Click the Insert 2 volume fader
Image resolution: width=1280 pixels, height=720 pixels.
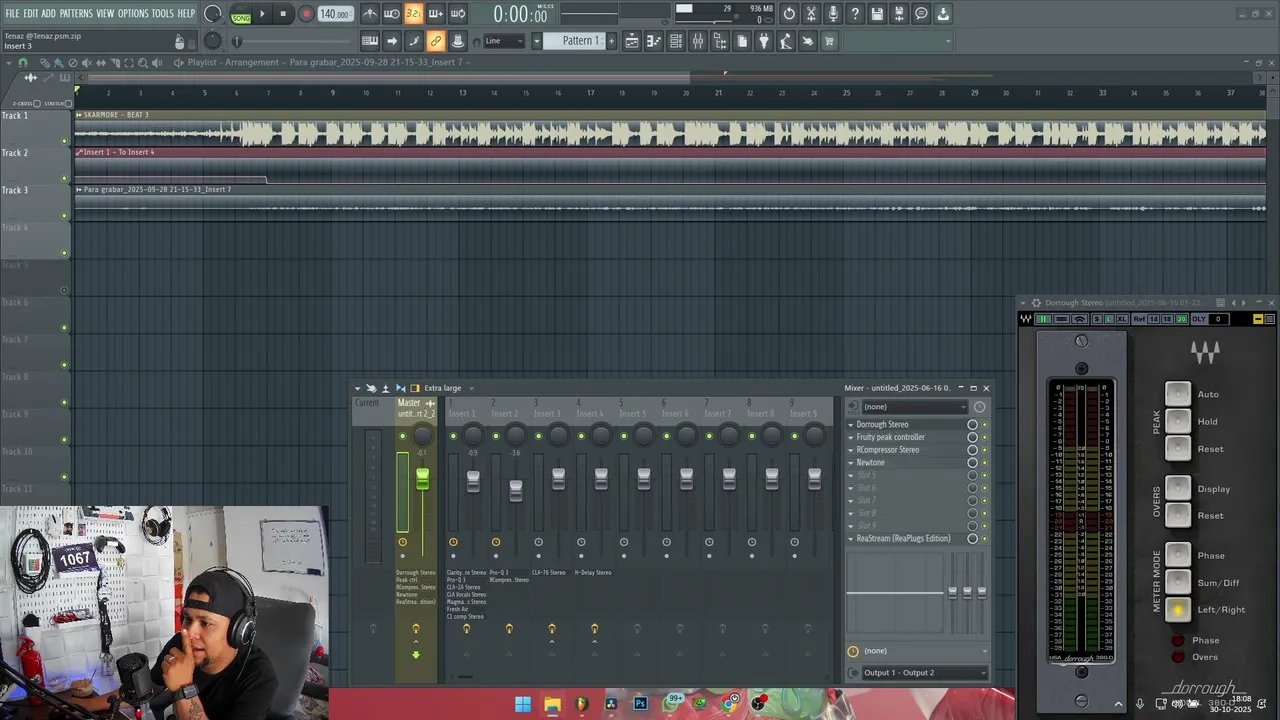click(516, 490)
